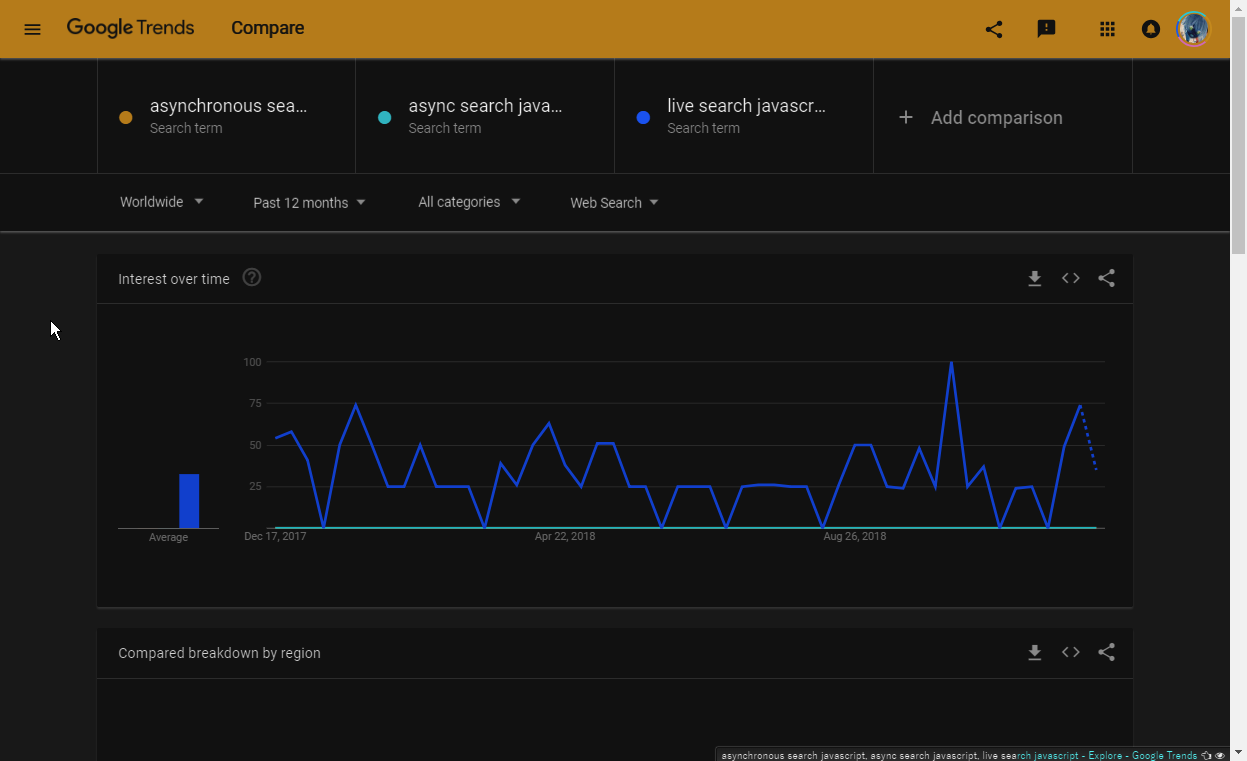Open the Past 12 months dropdown

point(309,203)
